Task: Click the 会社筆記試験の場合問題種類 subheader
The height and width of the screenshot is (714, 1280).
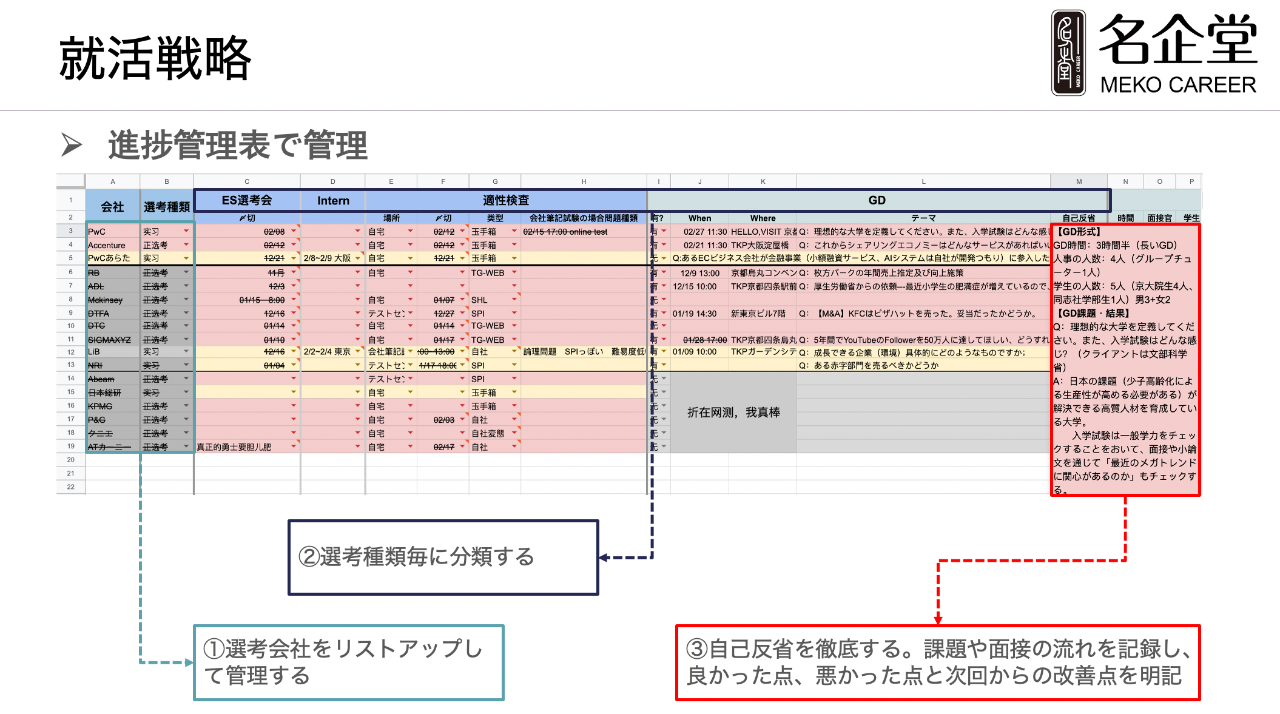Action: [583, 218]
